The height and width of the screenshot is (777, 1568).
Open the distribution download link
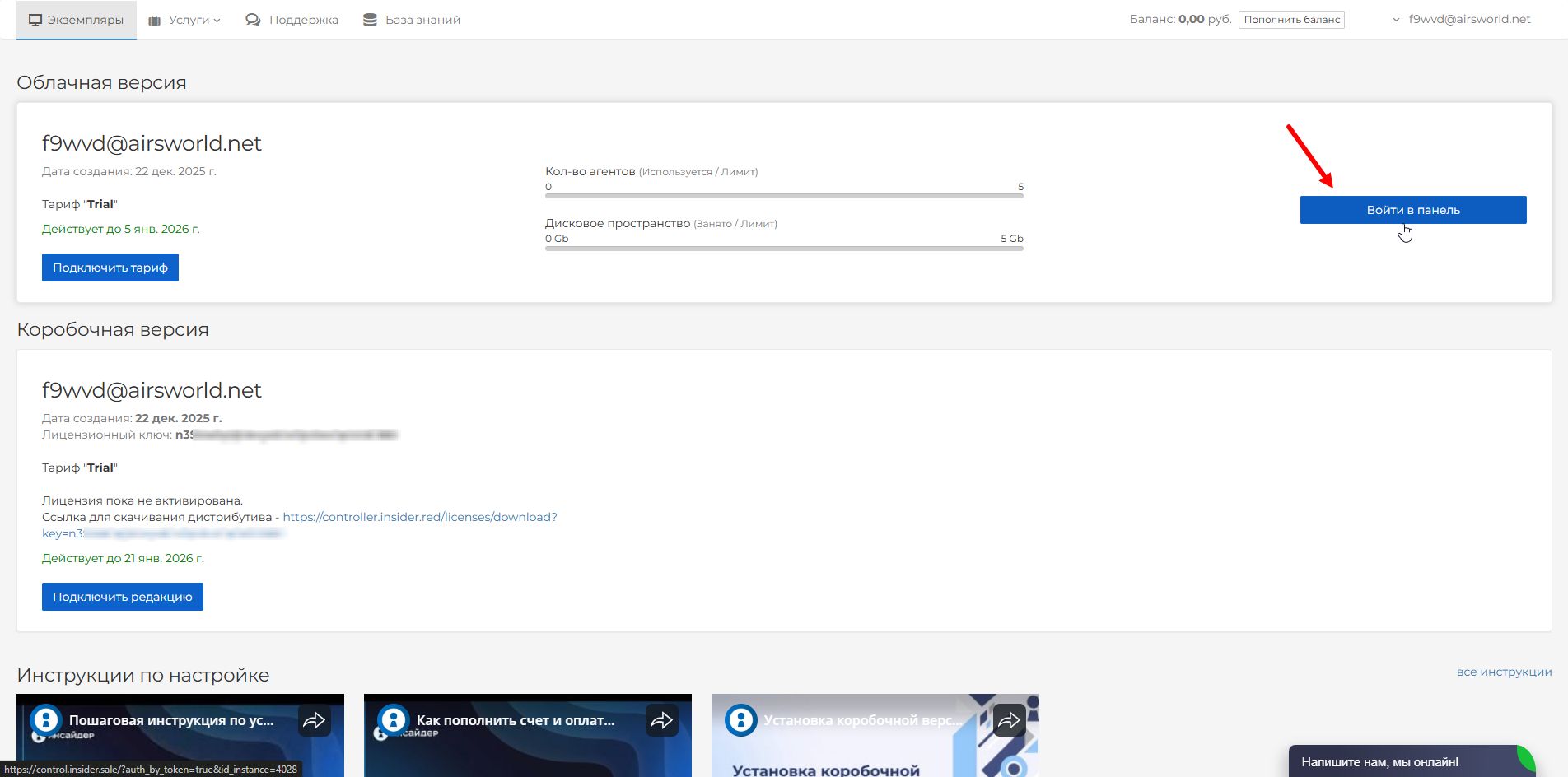[x=419, y=517]
